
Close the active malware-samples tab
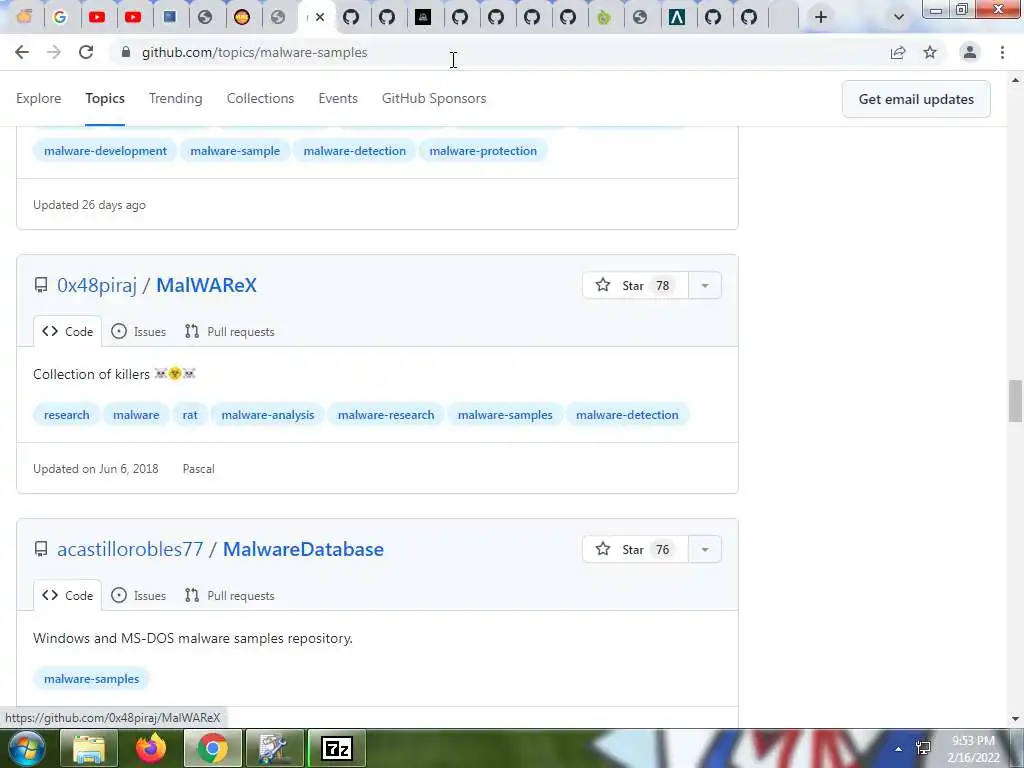tap(320, 17)
